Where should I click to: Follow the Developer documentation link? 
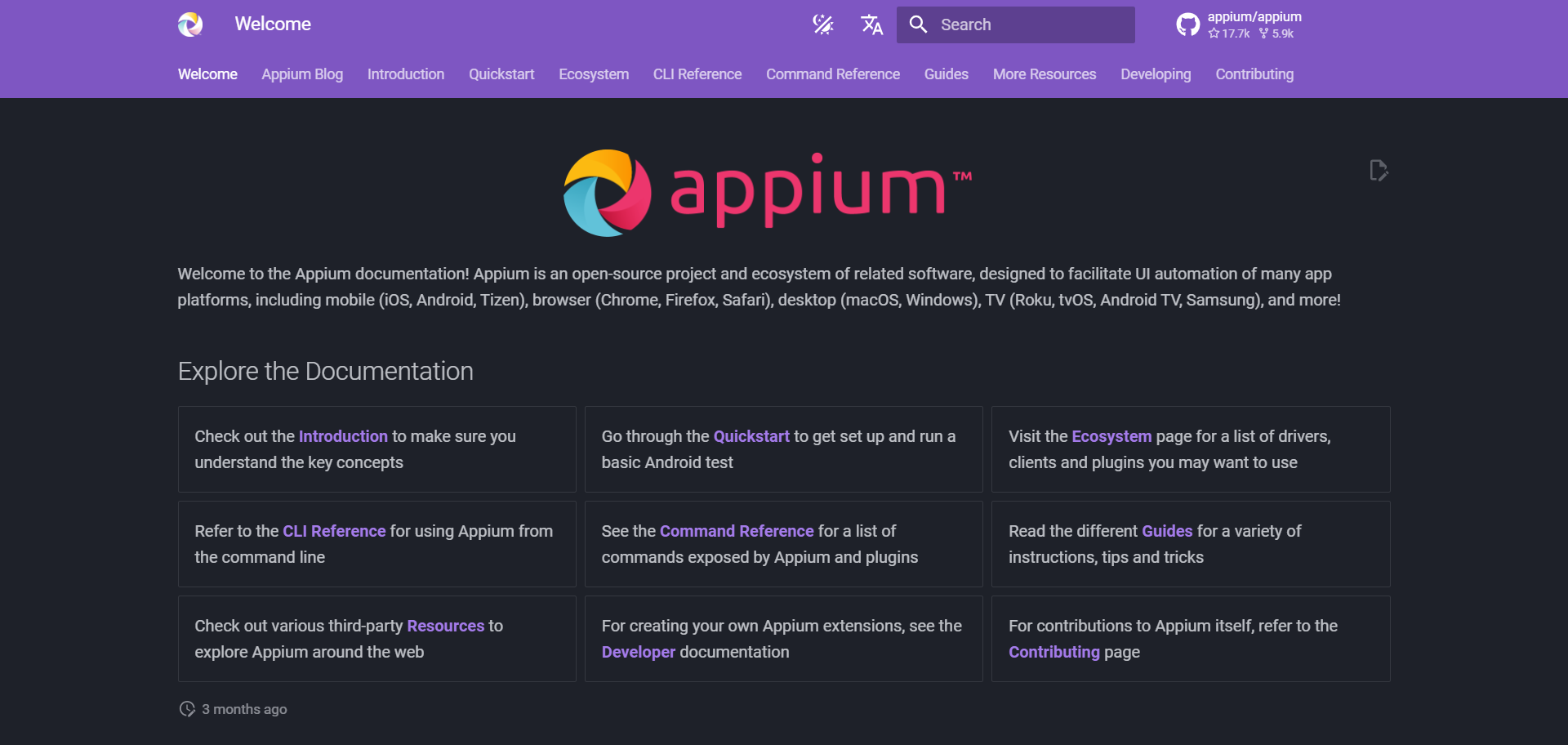[639, 652]
